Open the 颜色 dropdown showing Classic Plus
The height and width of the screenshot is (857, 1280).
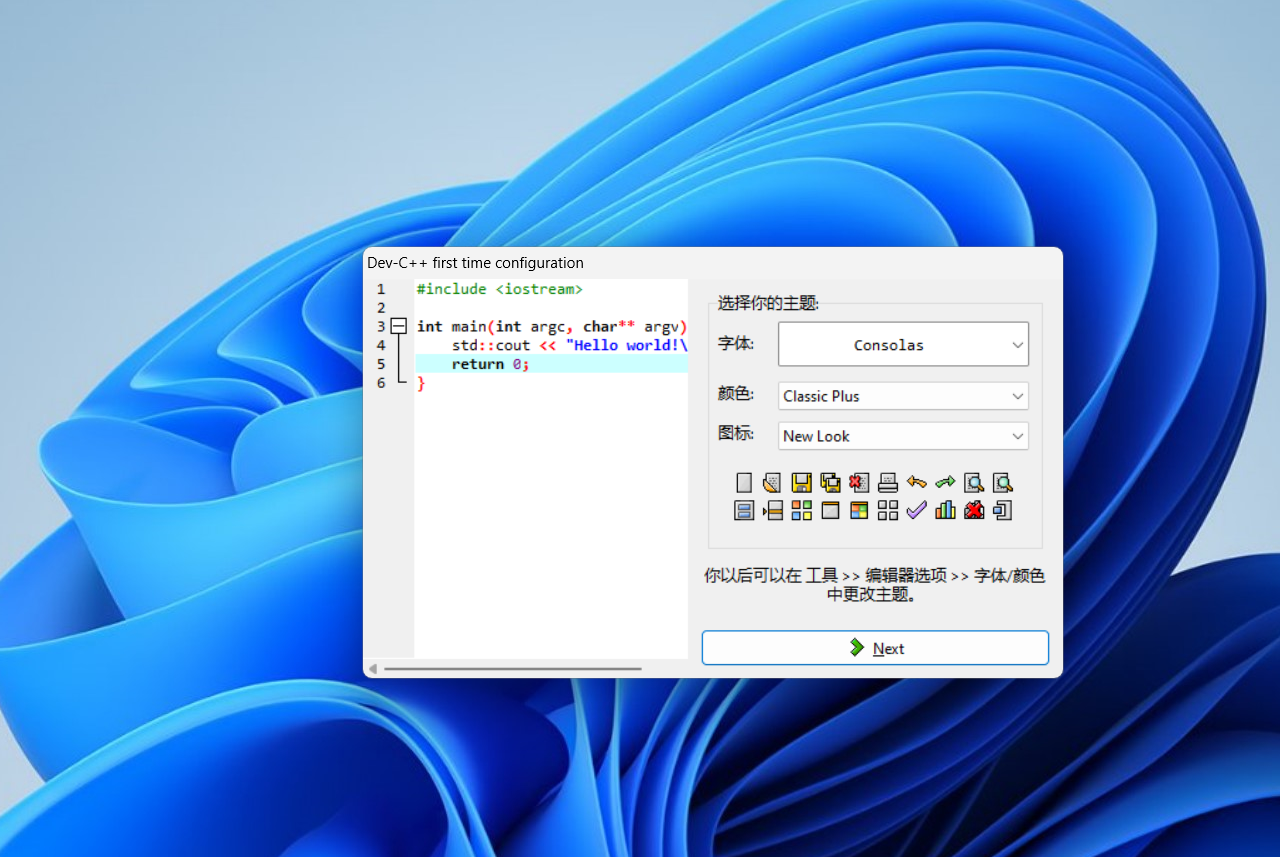tap(903, 396)
